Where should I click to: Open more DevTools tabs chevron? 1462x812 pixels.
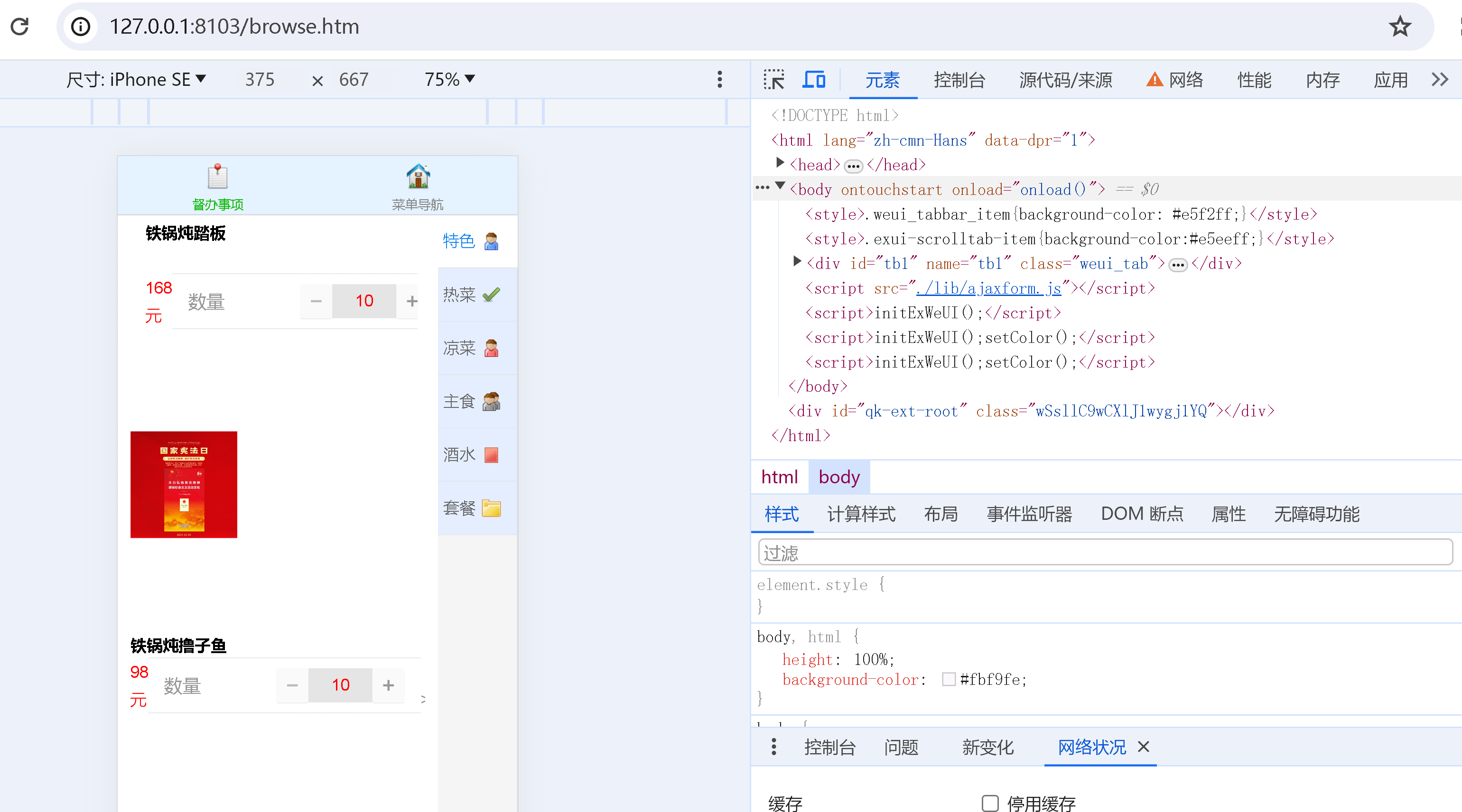1439,79
